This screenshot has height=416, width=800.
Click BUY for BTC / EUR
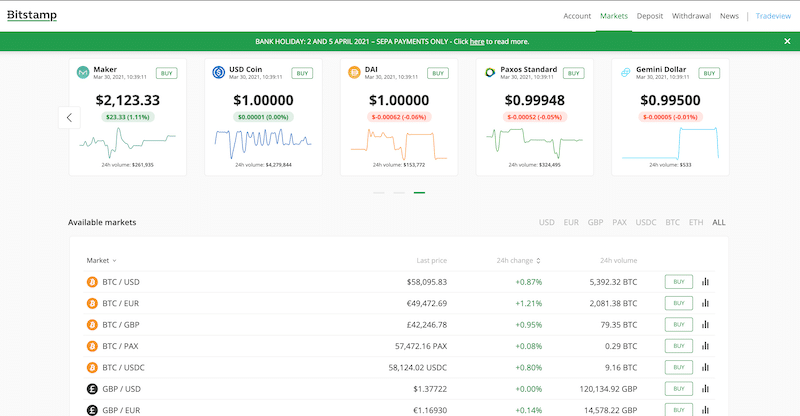(679, 303)
